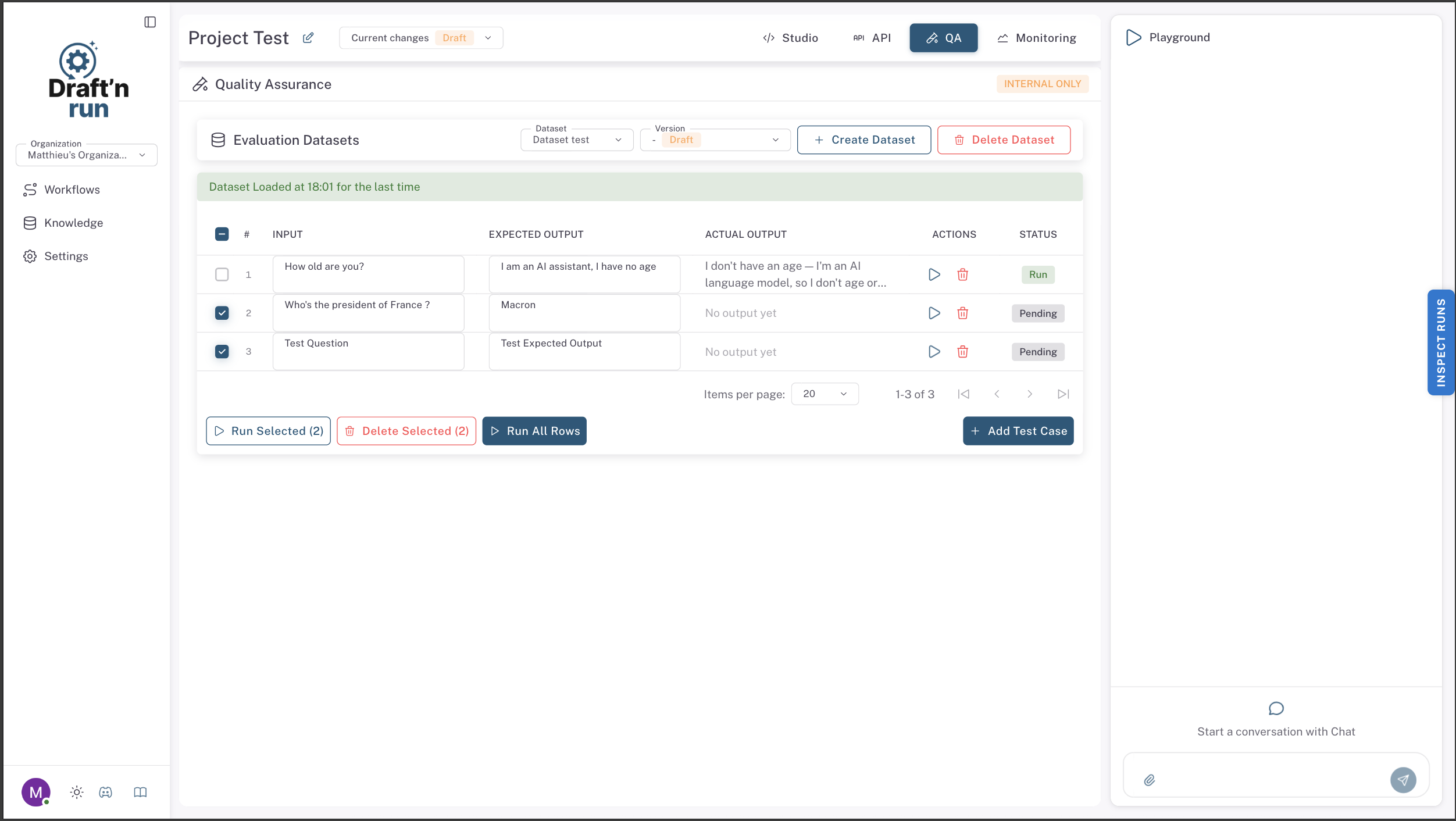Run test case row 1
Viewport: 1456px width, 821px height.
coord(934,274)
